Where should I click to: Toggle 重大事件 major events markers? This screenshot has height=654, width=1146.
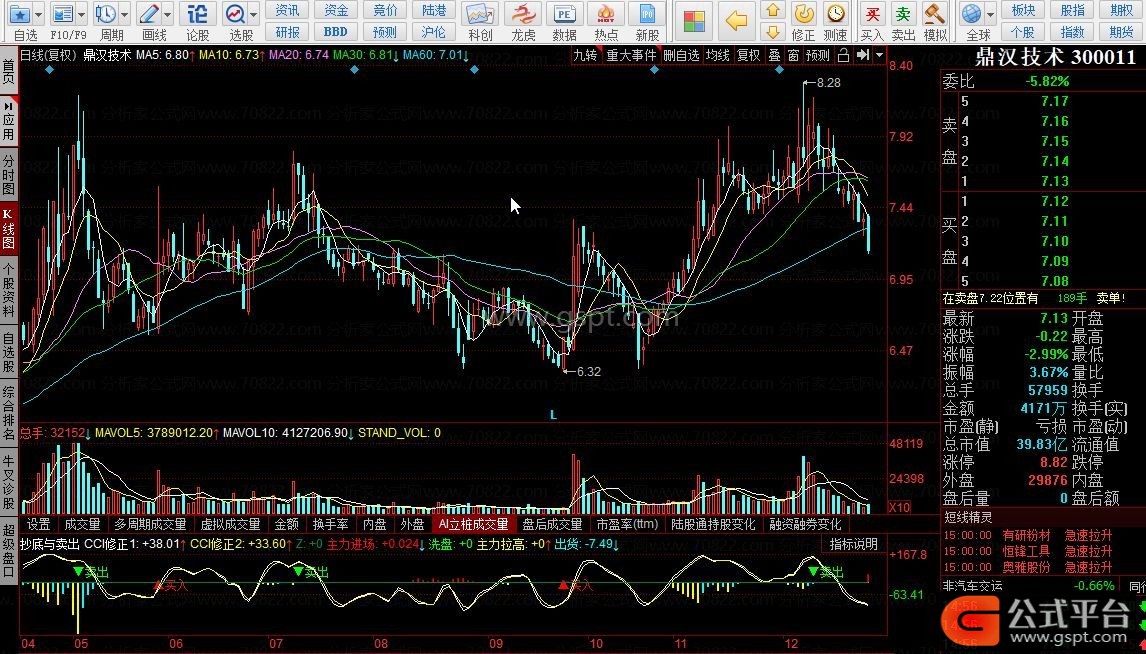click(x=631, y=56)
